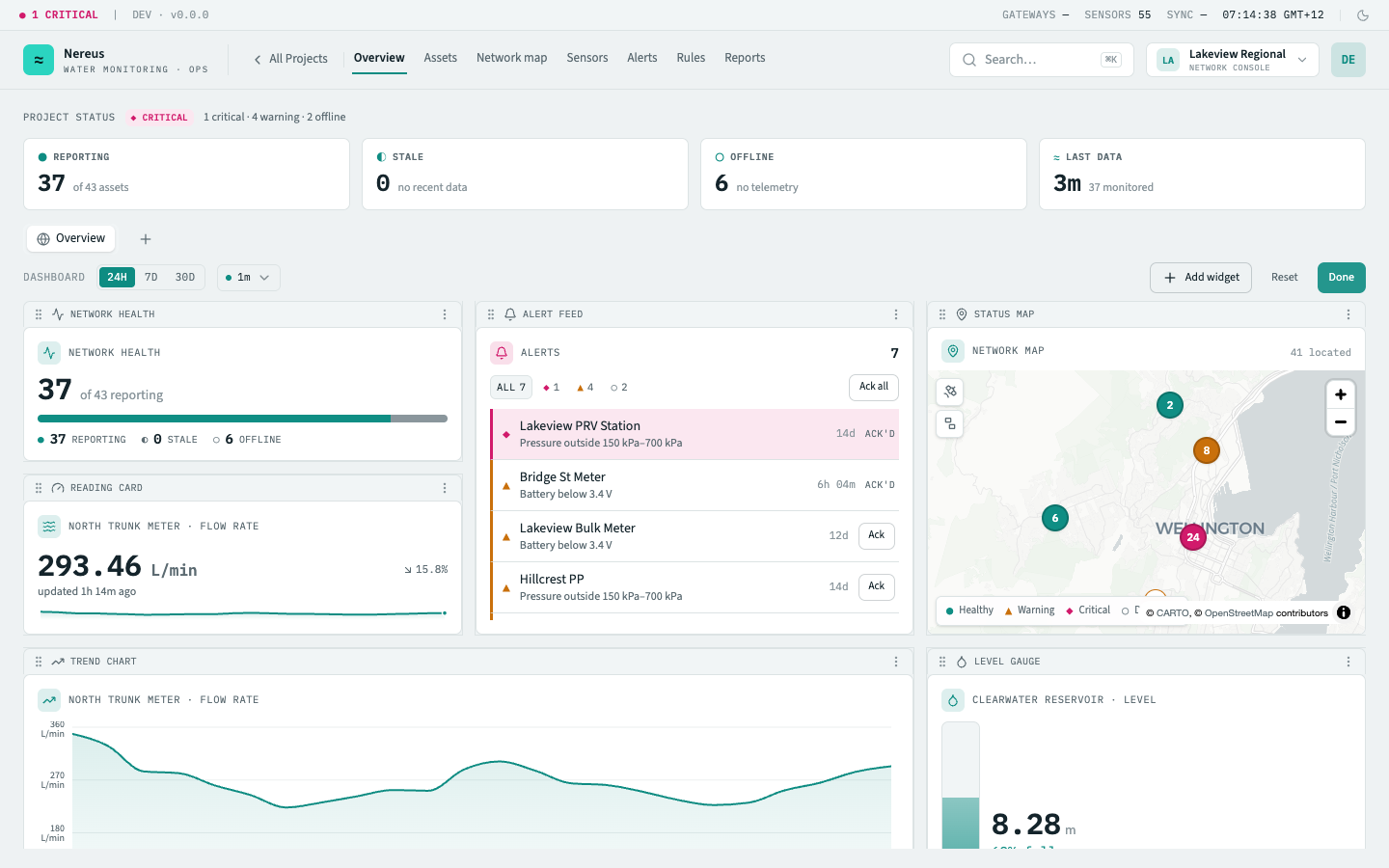Screen dimensions: 1389x868
Task: Click the orange map cluster marker 8
Action: click(1207, 450)
